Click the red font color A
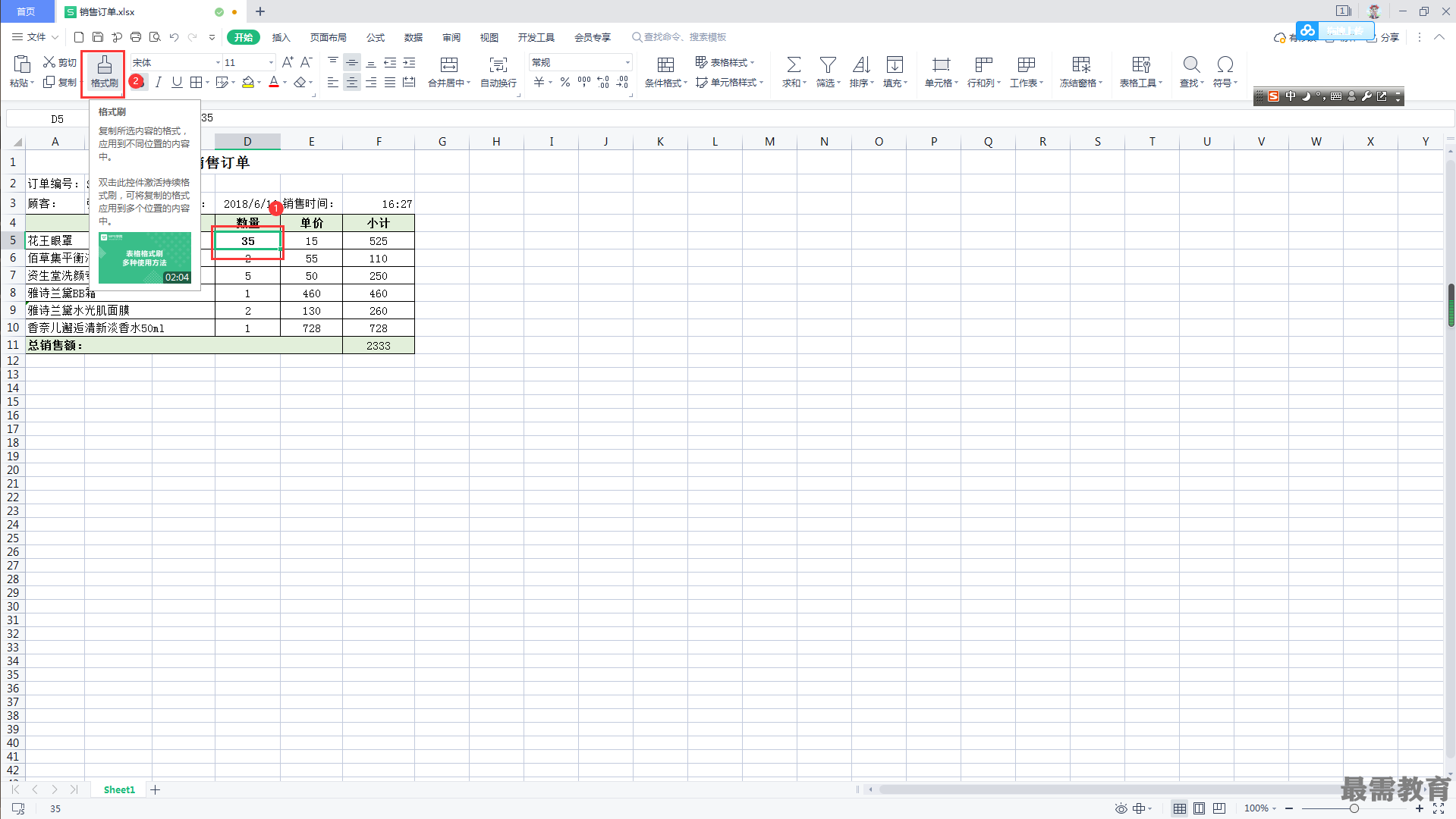The image size is (1456, 819). point(274,82)
